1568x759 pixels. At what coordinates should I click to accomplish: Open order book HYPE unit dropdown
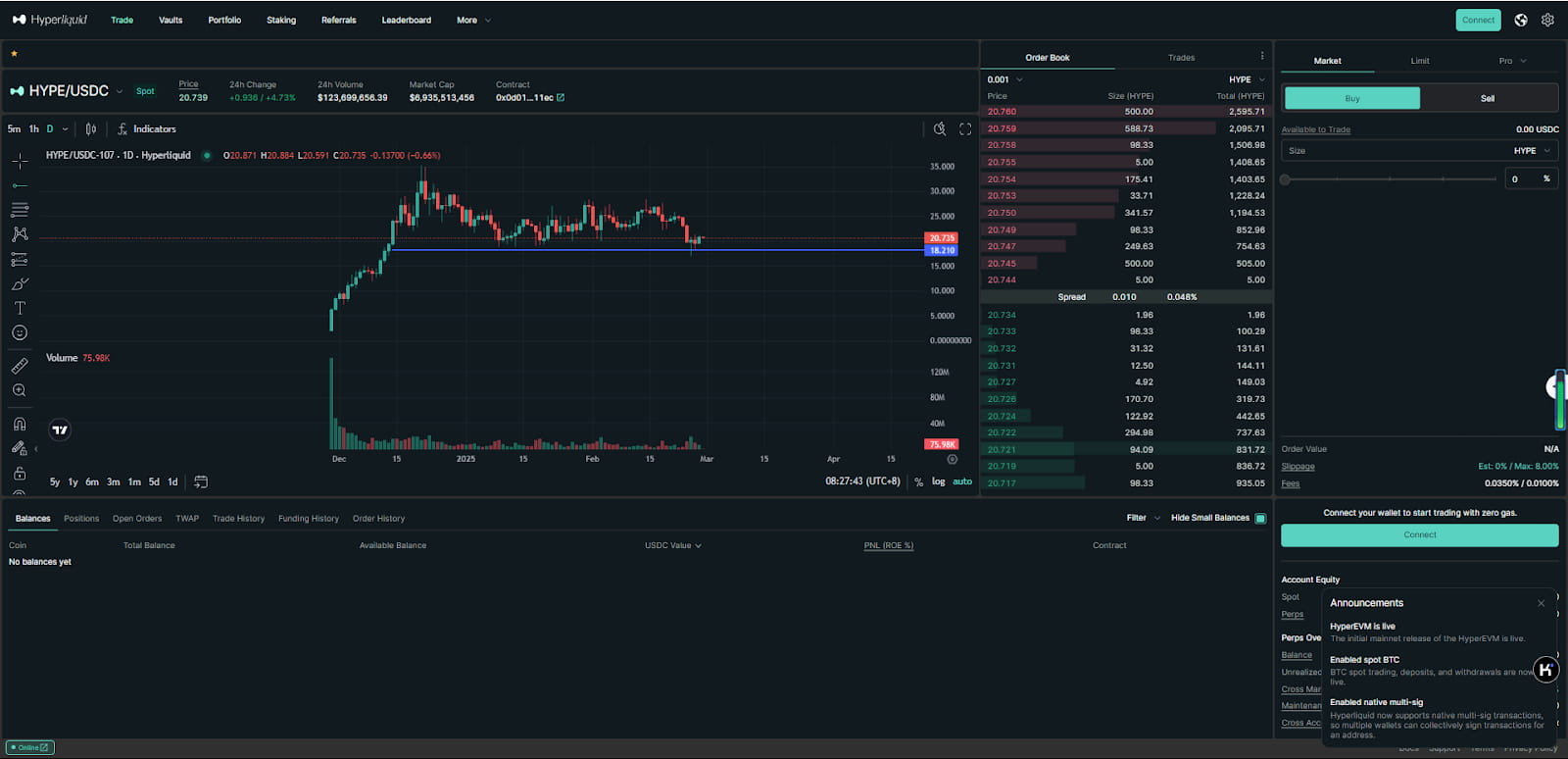coord(1247,79)
